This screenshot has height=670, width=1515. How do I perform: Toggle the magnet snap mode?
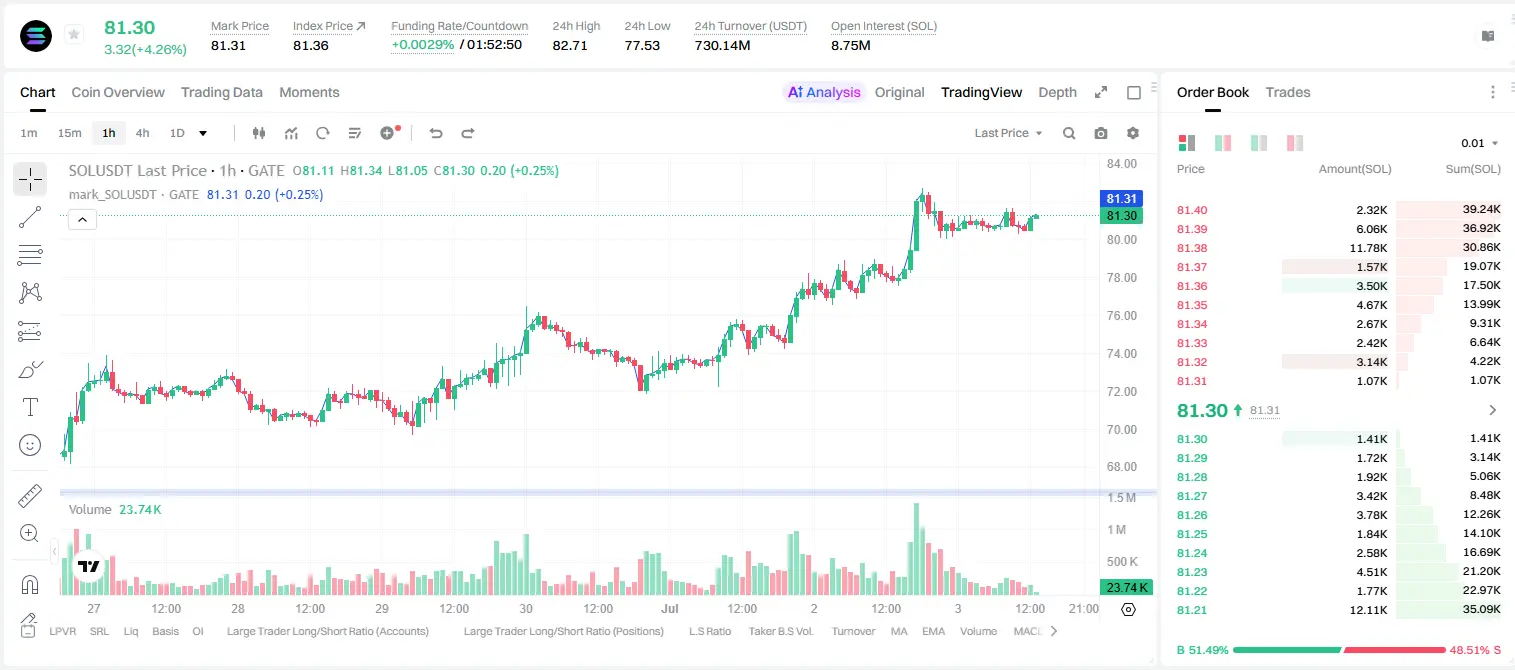[30, 584]
